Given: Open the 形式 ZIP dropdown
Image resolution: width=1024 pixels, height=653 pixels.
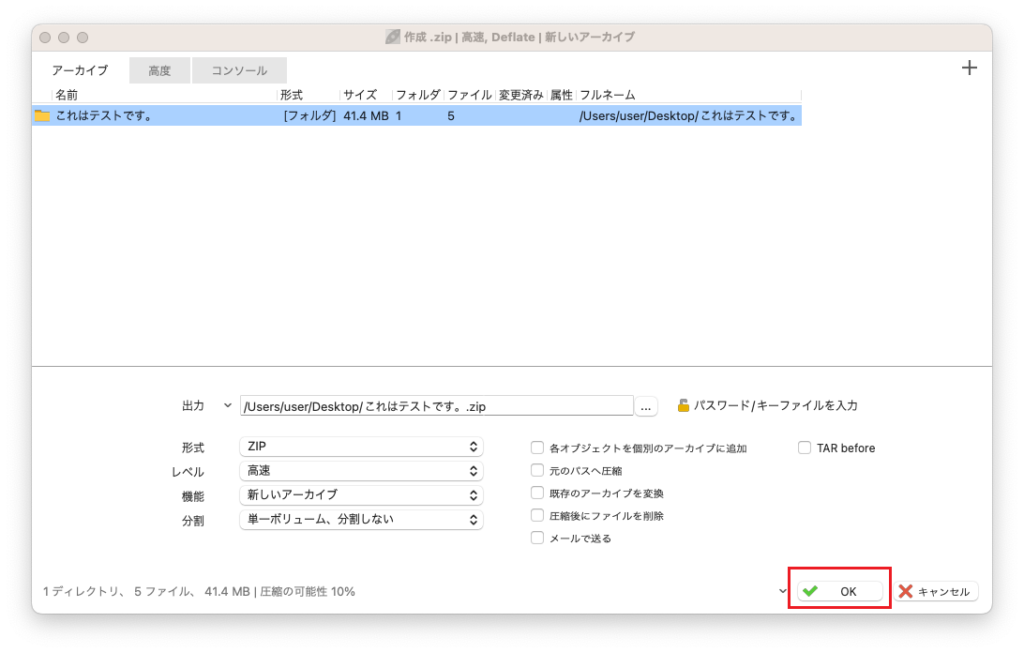Looking at the screenshot, I should click(x=361, y=447).
